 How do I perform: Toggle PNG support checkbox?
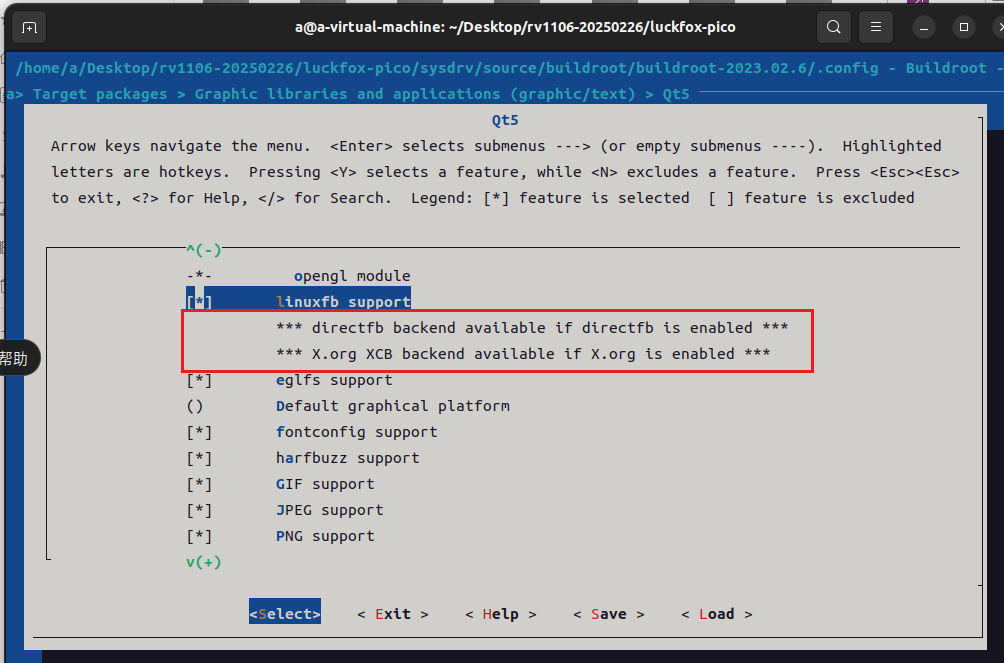[x=199, y=536]
